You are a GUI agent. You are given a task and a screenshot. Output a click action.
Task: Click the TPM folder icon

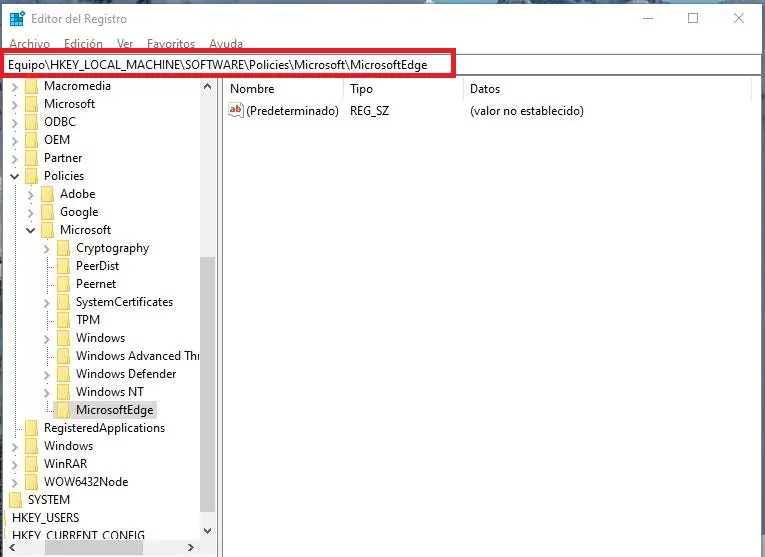[x=63, y=320]
